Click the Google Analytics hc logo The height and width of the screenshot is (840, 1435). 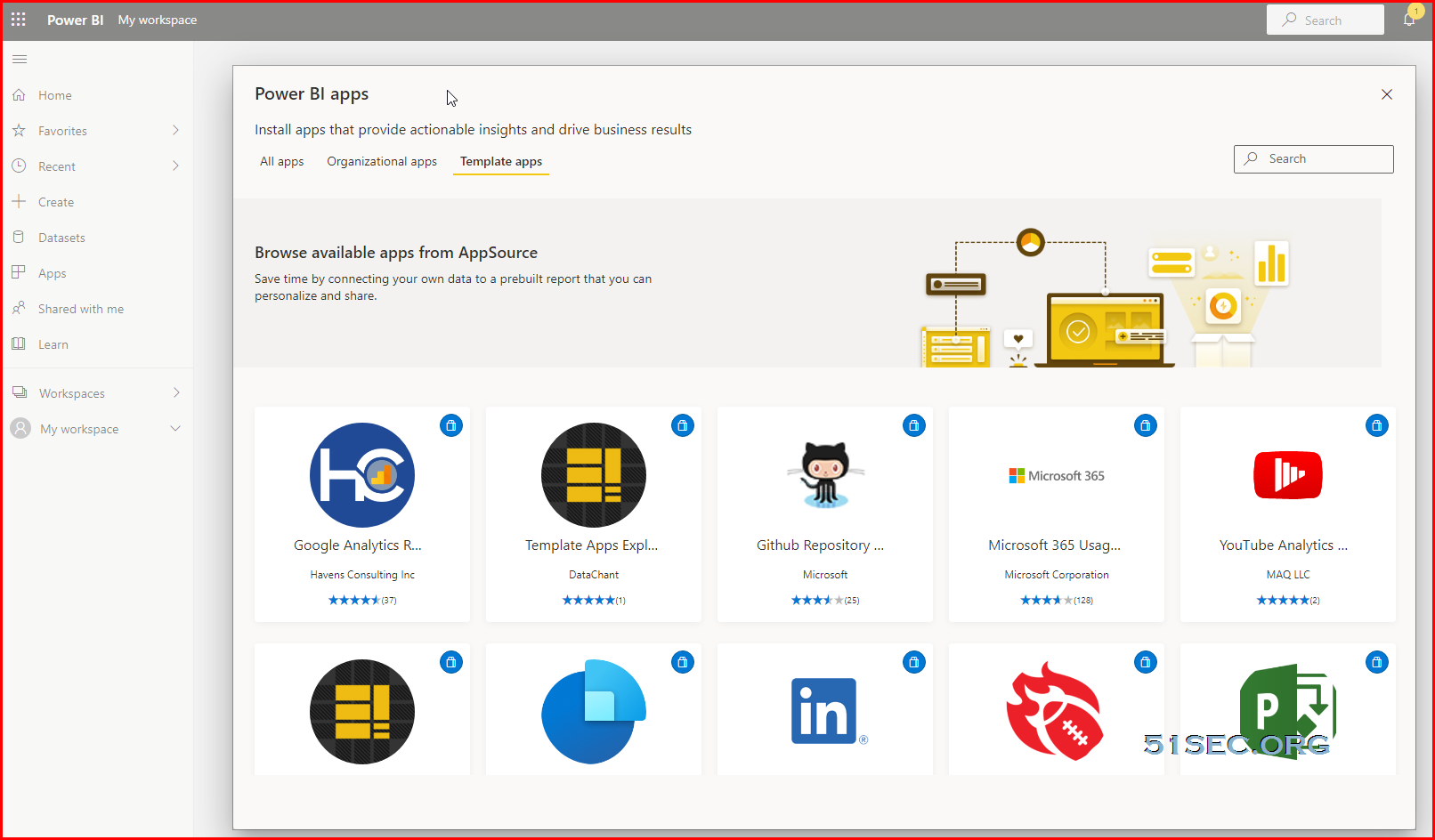pos(362,475)
